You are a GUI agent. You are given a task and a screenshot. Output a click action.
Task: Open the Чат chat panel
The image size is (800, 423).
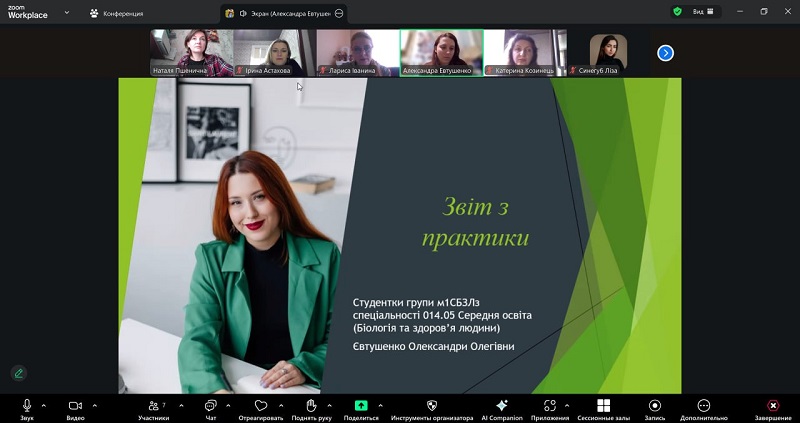pyautogui.click(x=211, y=406)
